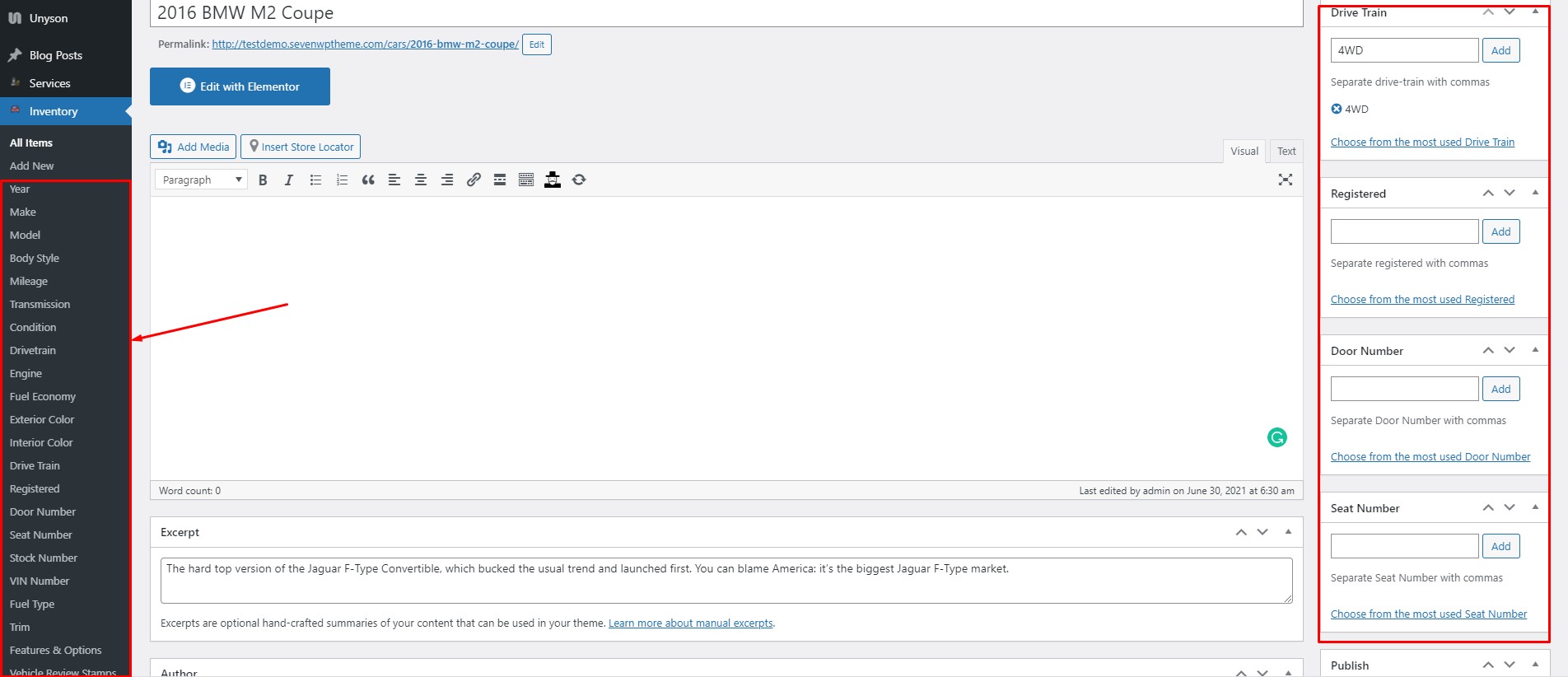Insert a numbered list
1568x677 pixels.
coord(342,180)
